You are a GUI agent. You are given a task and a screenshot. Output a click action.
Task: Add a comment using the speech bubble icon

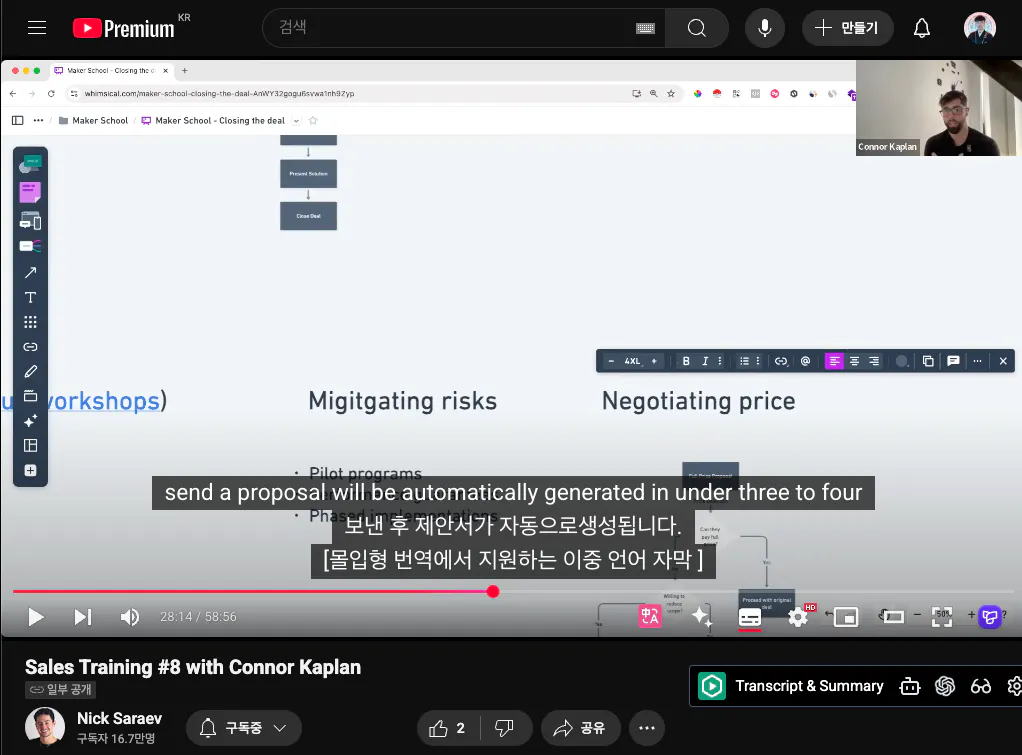tap(953, 361)
